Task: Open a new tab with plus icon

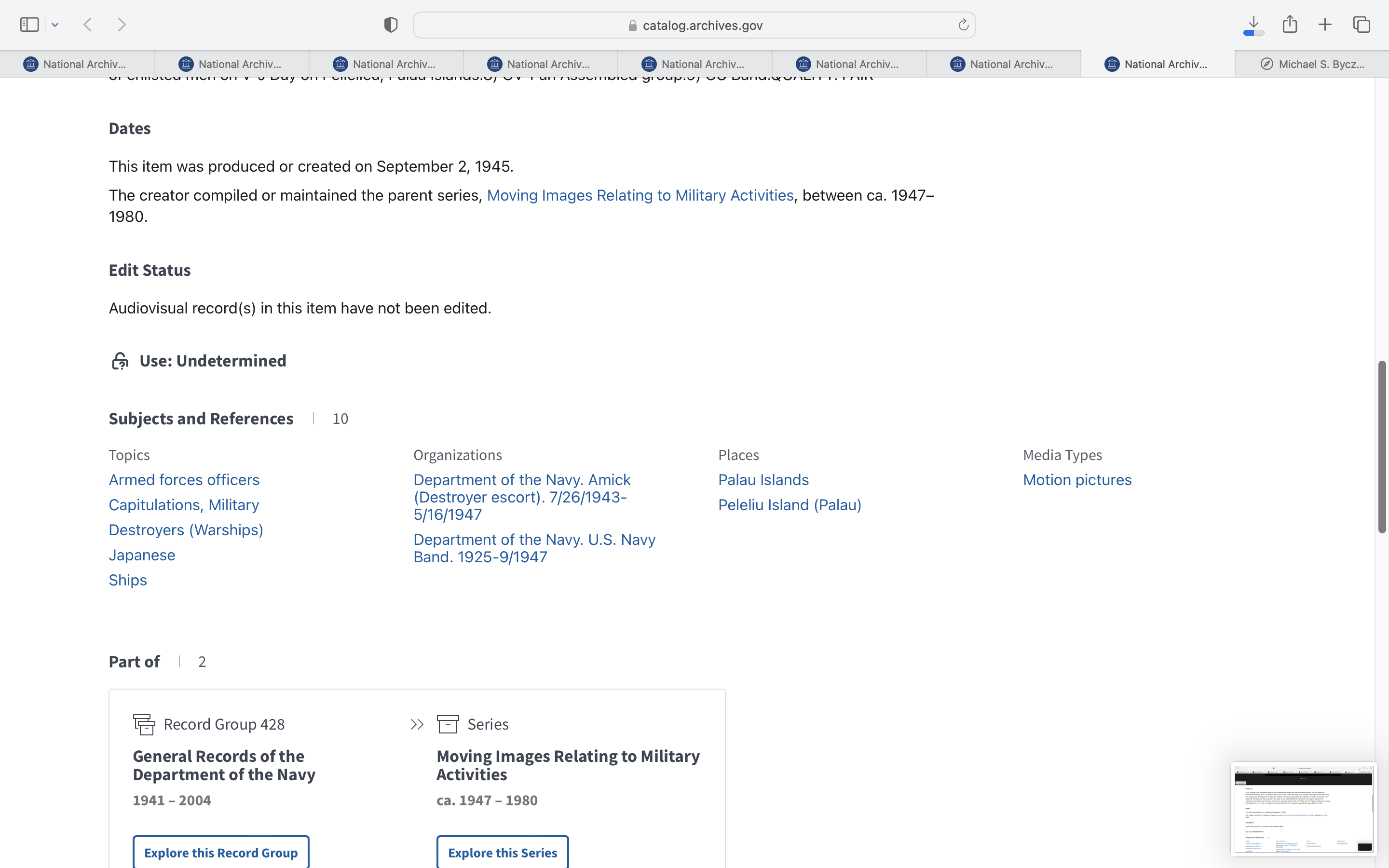Action: pyautogui.click(x=1325, y=25)
